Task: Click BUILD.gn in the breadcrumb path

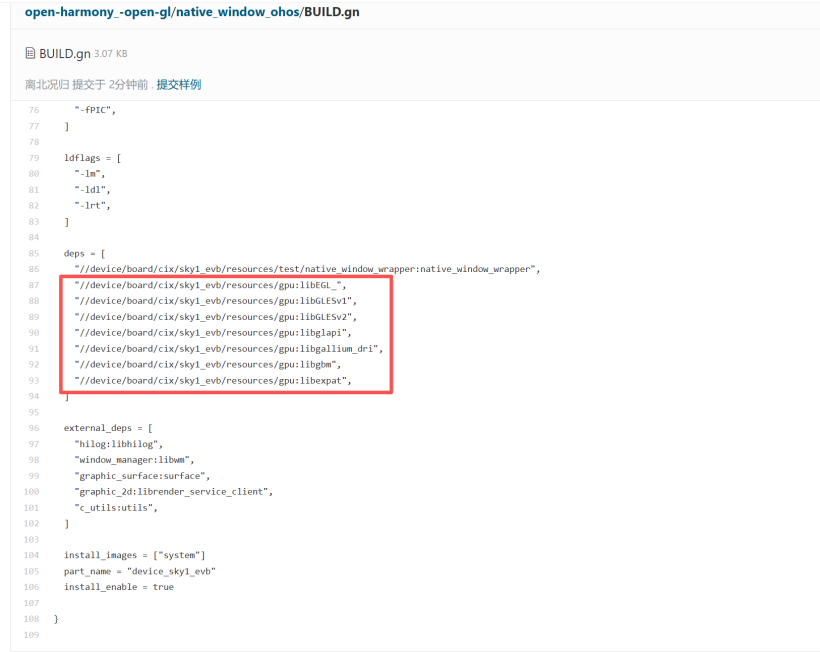Action: (x=333, y=14)
